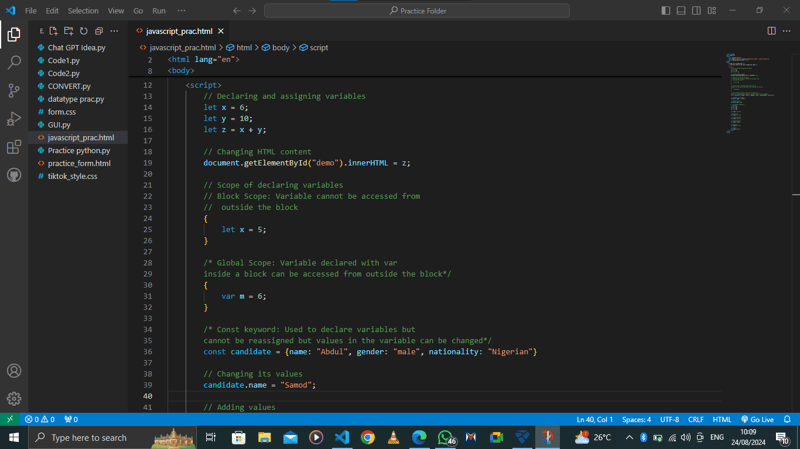Image resolution: width=800 pixels, height=449 pixels.
Task: Change the language mode from HTML
Action: (721, 419)
